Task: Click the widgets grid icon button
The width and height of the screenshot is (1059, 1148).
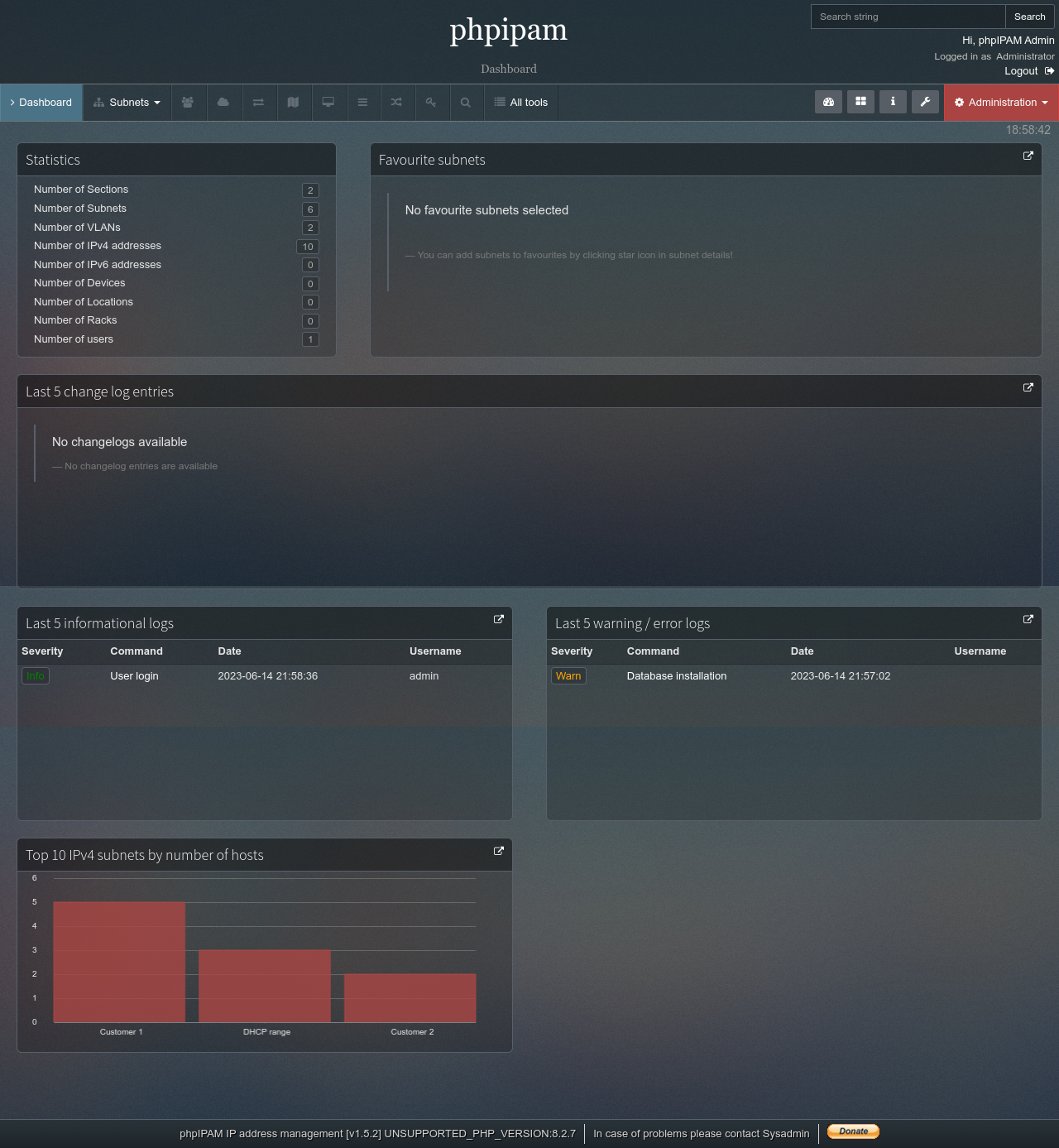Action: tap(860, 102)
